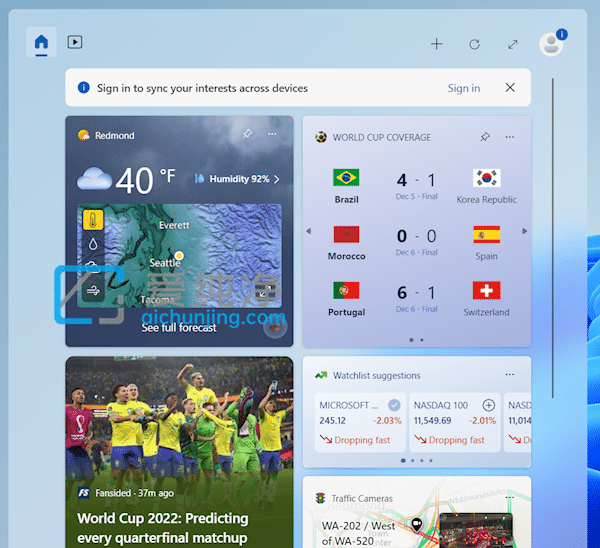Click the Sign in link
600x548 pixels.
pyautogui.click(x=463, y=88)
